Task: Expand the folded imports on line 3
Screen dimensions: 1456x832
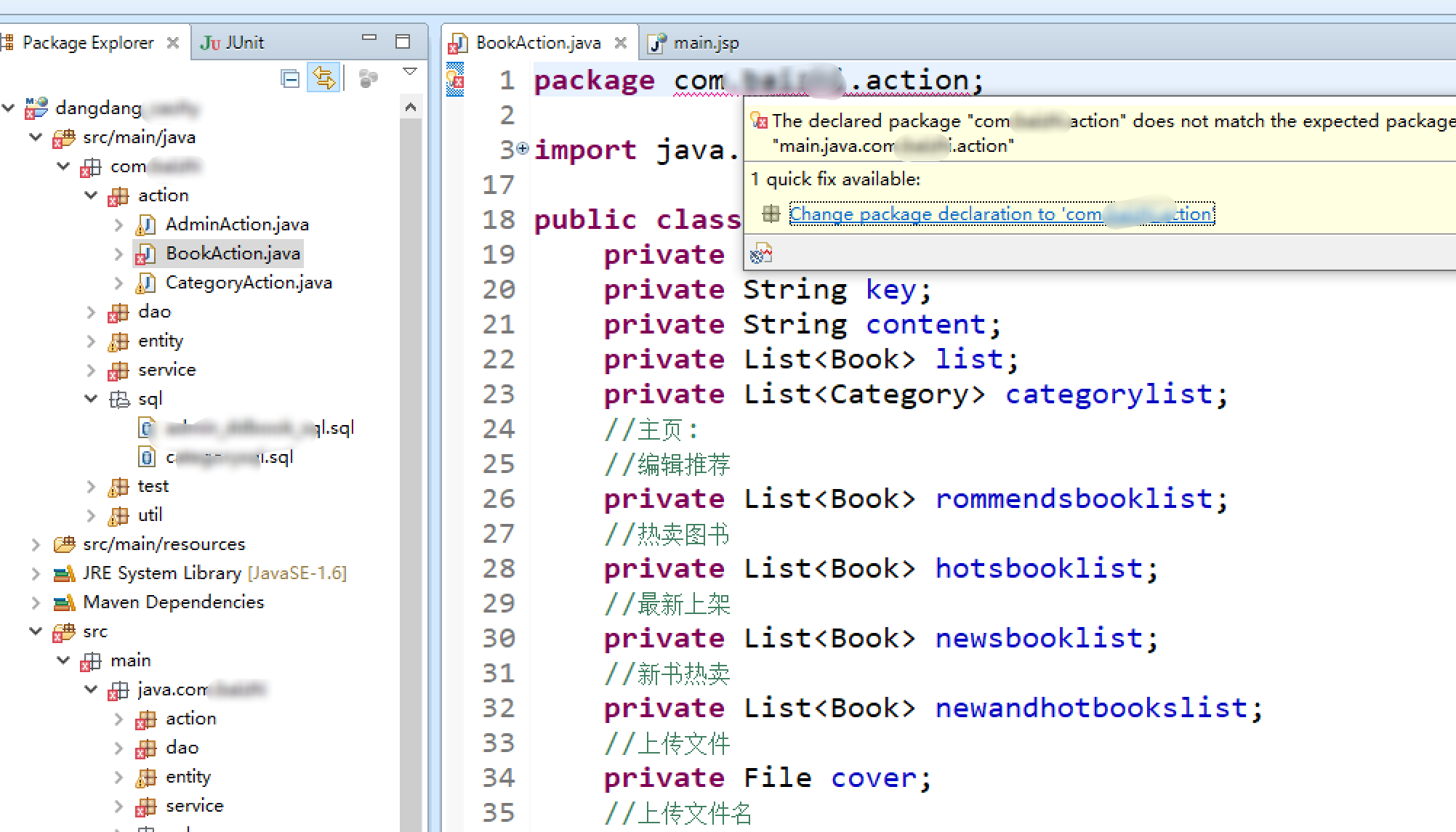Action: 523,148
